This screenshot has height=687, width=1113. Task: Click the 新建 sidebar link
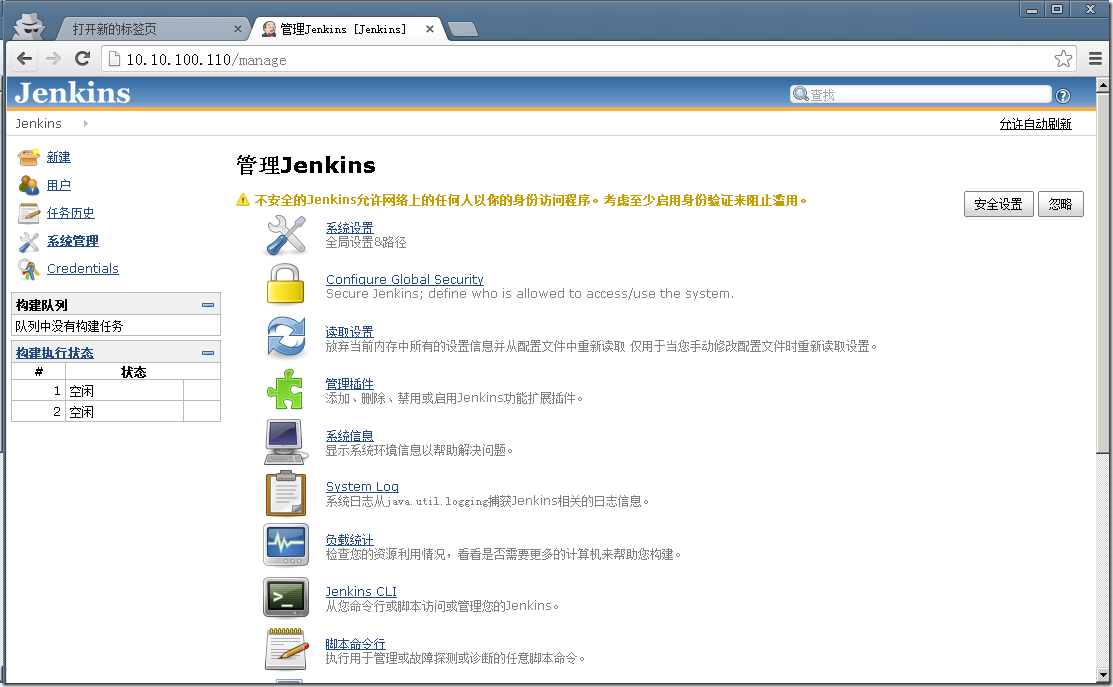point(58,158)
